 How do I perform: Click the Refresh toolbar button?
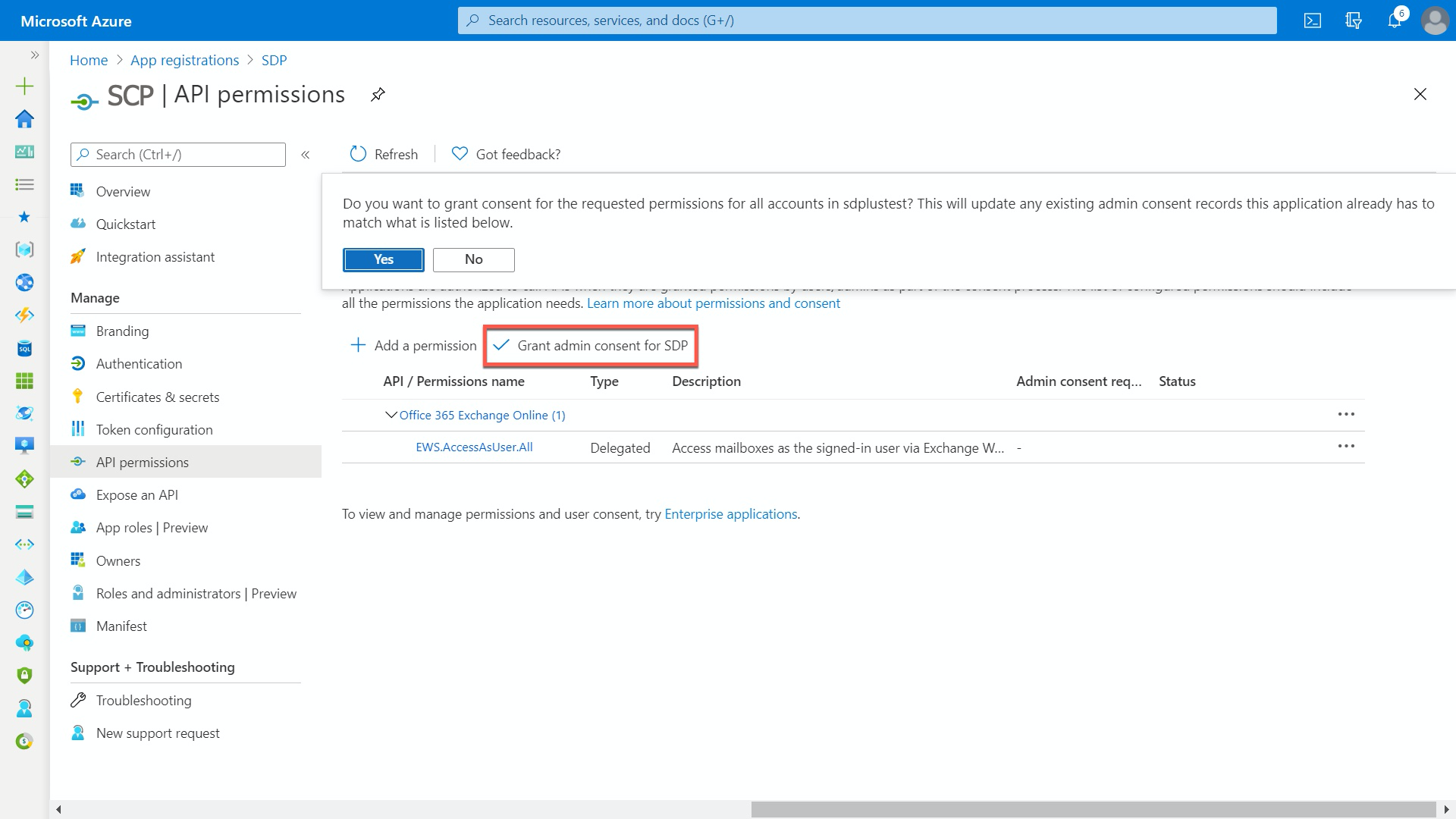coord(384,154)
